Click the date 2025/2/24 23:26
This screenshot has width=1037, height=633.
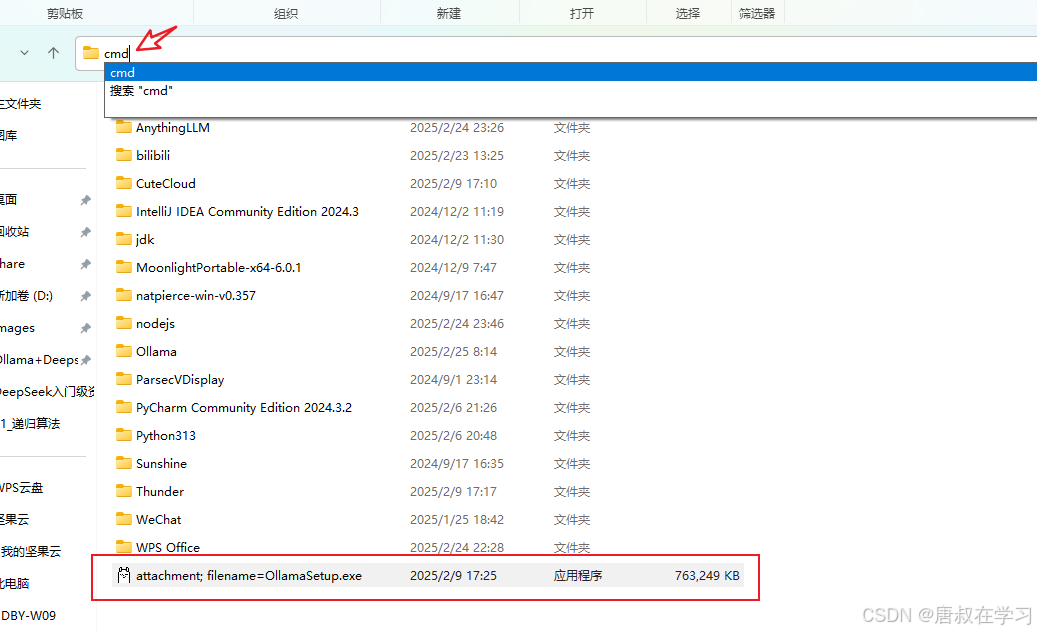coord(457,127)
